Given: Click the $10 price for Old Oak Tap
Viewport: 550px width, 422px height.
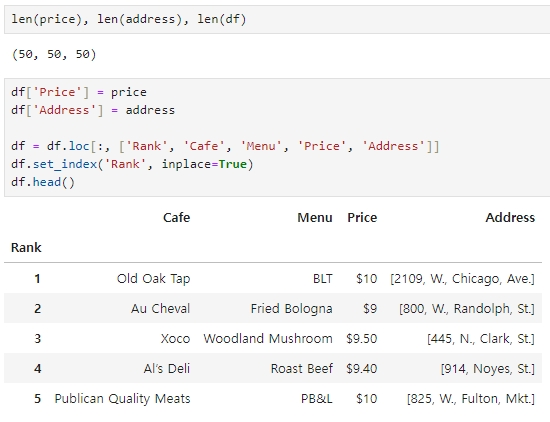Looking at the screenshot, I should [366, 279].
